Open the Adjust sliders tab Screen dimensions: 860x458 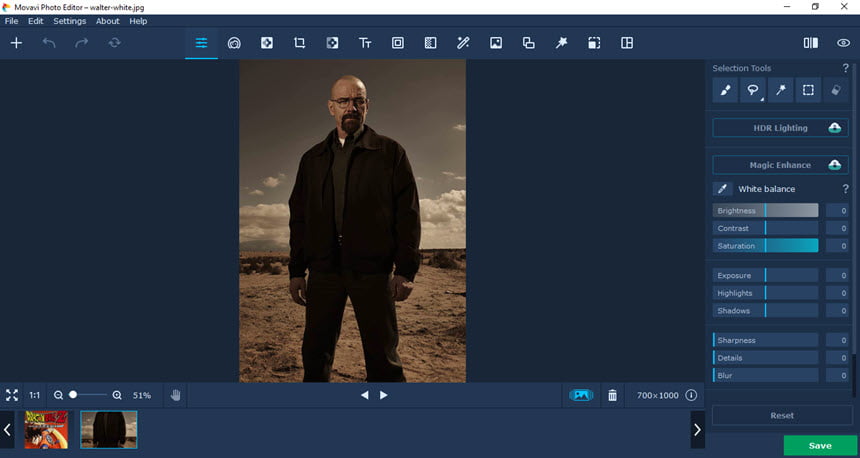pos(201,43)
